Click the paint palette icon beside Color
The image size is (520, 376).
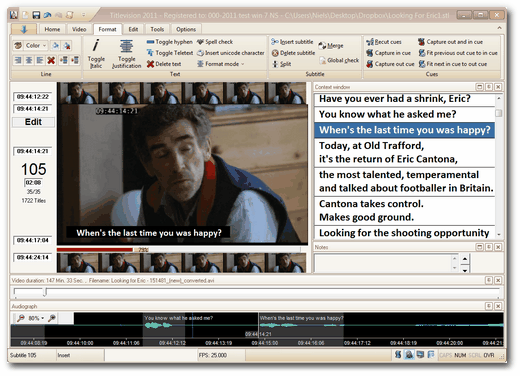pos(18,45)
